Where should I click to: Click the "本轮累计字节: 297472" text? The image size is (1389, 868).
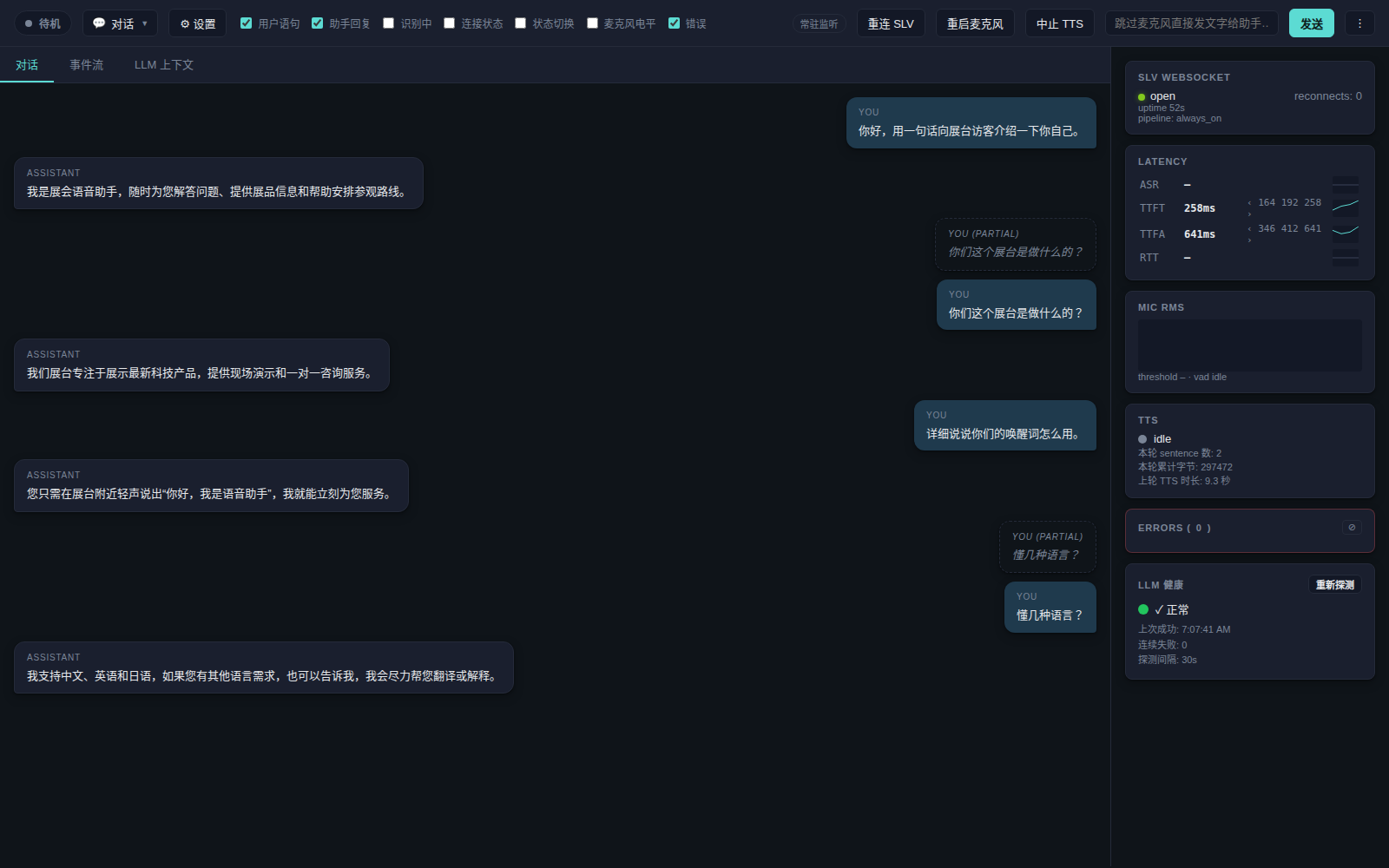click(x=1185, y=467)
